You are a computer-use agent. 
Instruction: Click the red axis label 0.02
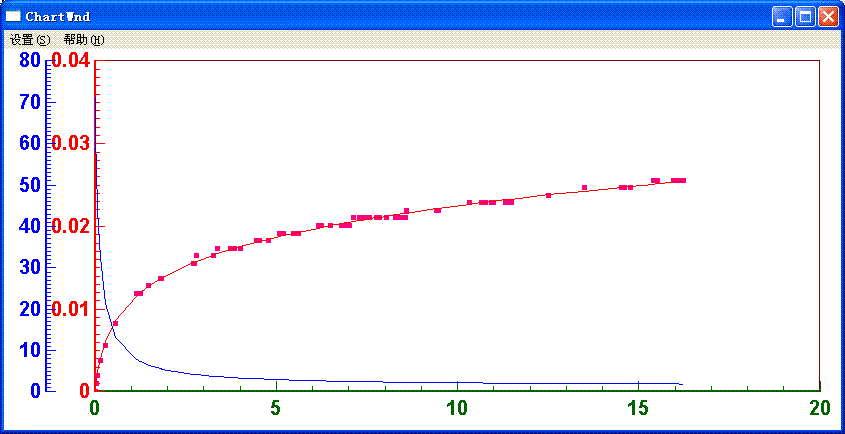(x=71, y=226)
